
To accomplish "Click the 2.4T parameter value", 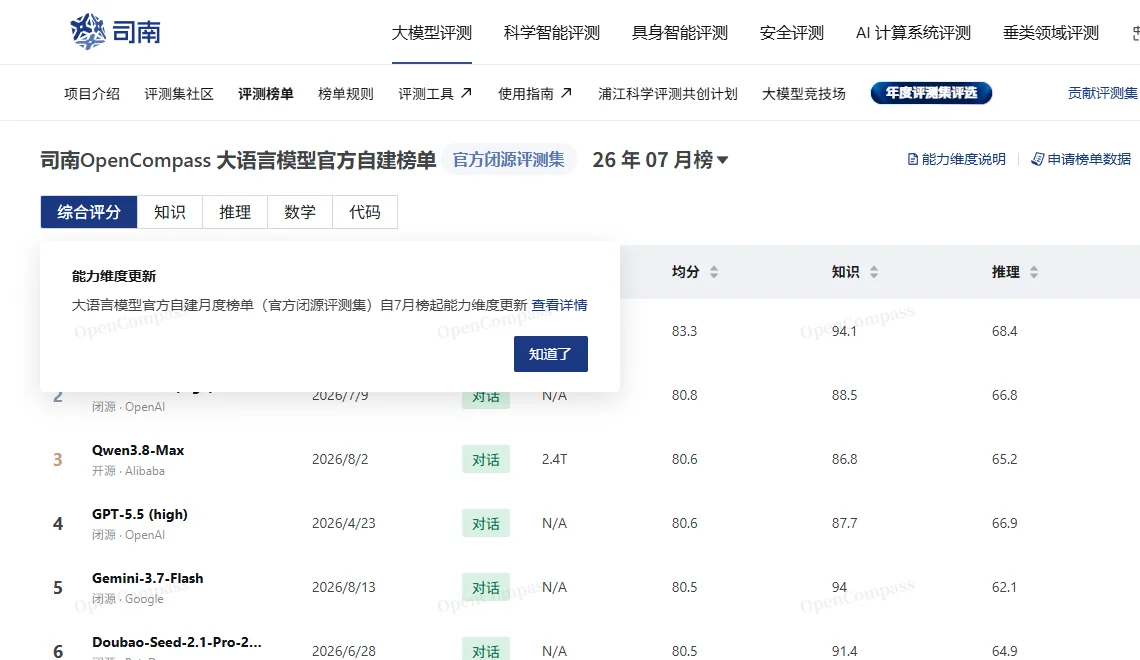I will [x=554, y=459].
